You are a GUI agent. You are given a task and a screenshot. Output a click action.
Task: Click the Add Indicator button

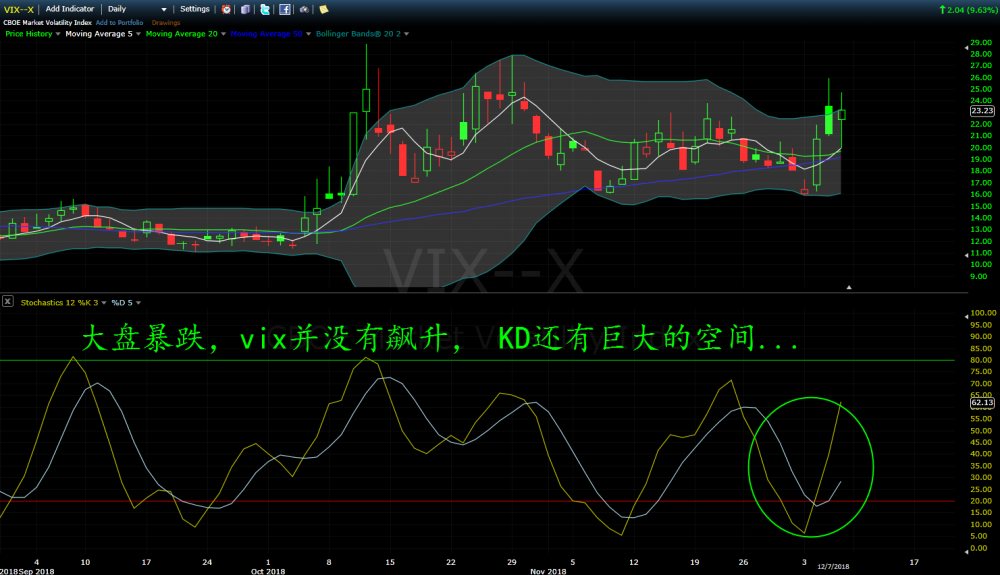pyautogui.click(x=70, y=9)
